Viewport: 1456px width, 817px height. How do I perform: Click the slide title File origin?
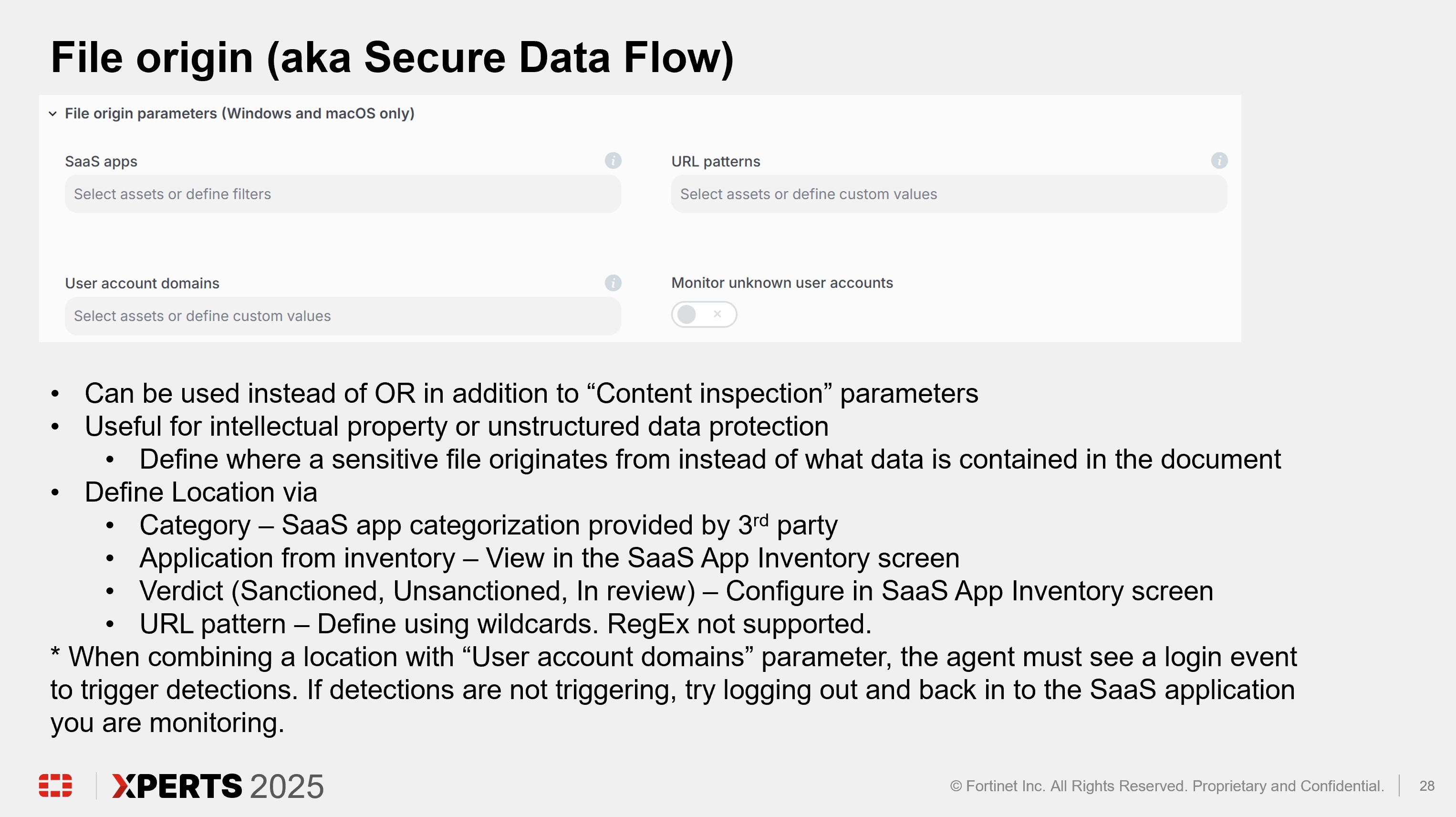[392, 58]
